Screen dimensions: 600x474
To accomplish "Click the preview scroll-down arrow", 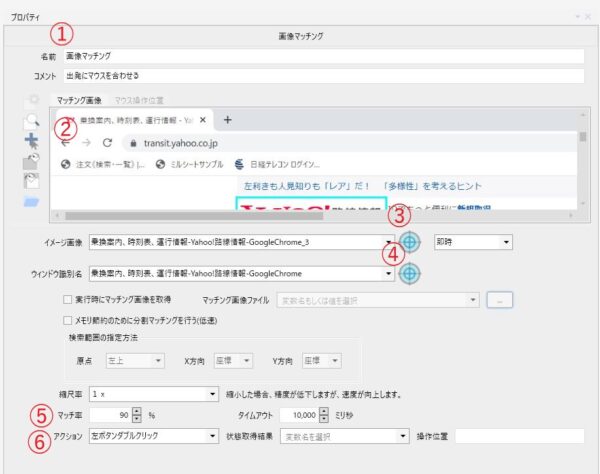I will tap(583, 203).
